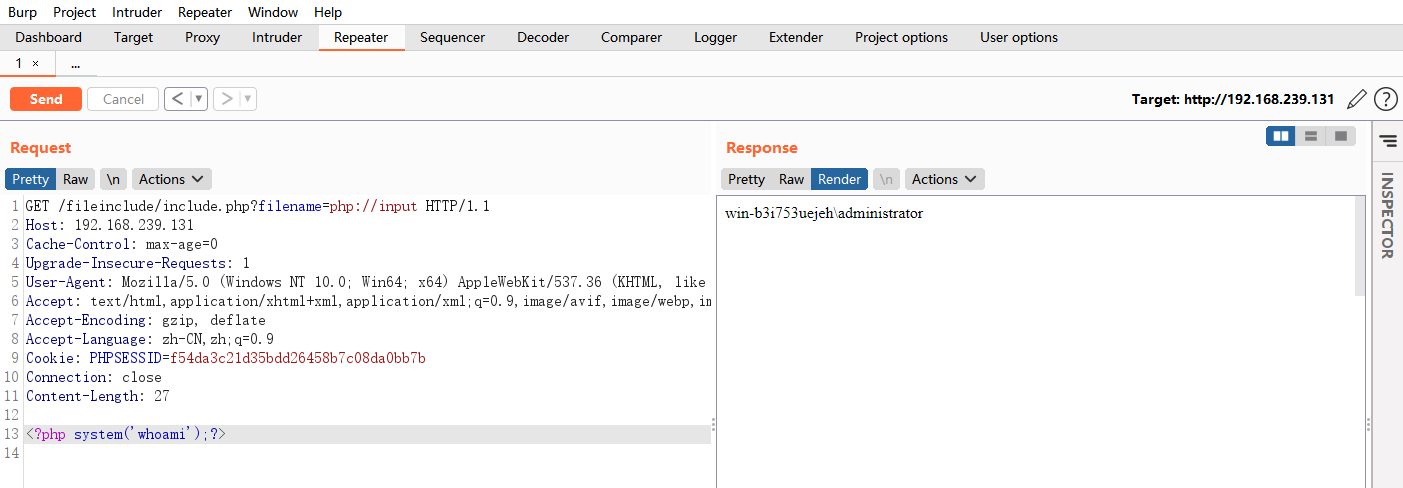Image resolution: width=1403 pixels, height=488 pixels.
Task: Open the Request Actions dropdown
Action: pos(171,179)
